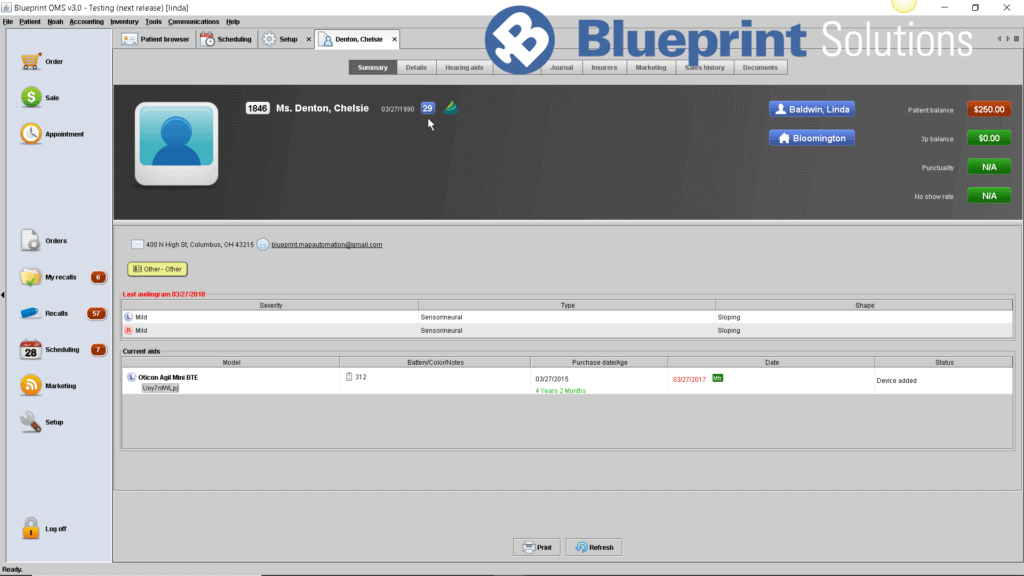Click the battery 312 icon
The width and height of the screenshot is (1024, 576).
[x=349, y=377]
